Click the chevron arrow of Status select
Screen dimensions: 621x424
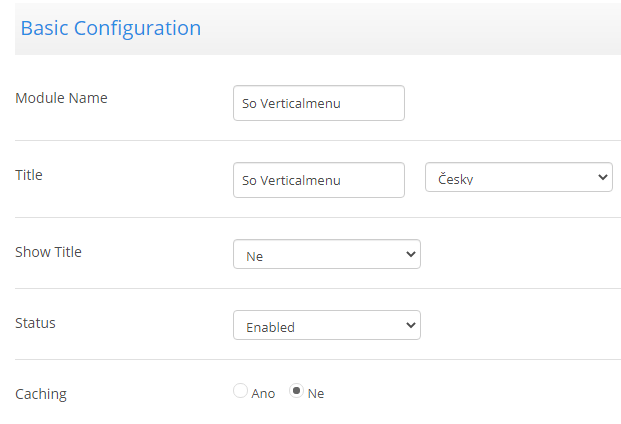coord(411,325)
